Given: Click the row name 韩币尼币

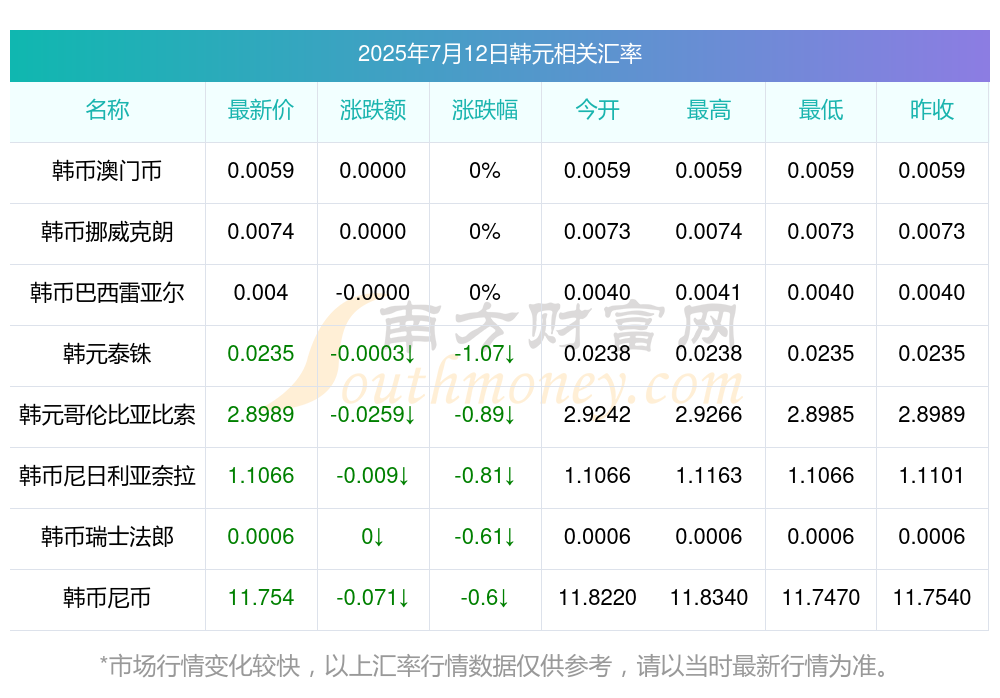Looking at the screenshot, I should [107, 598].
